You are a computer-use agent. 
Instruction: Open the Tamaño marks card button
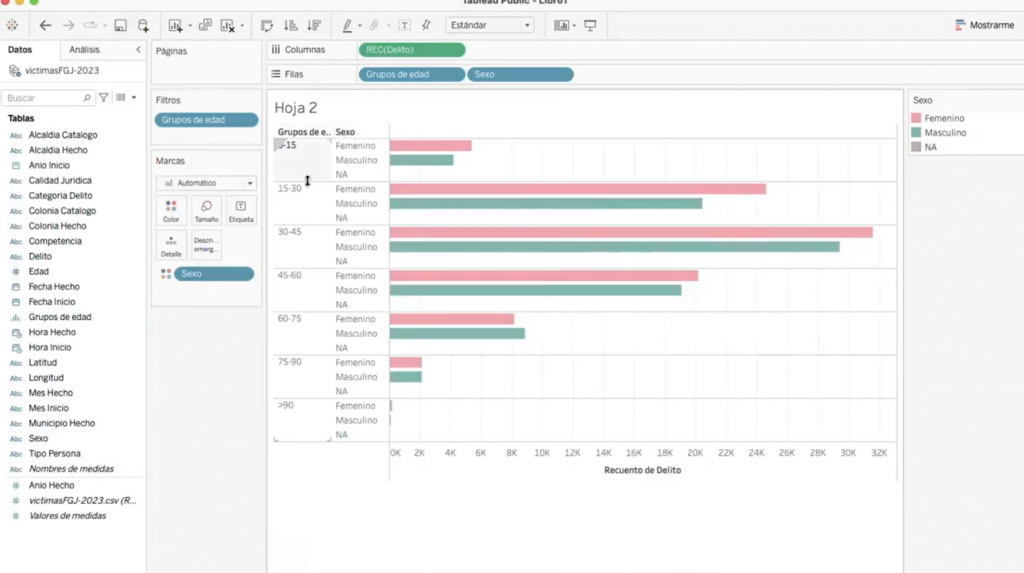(x=206, y=211)
